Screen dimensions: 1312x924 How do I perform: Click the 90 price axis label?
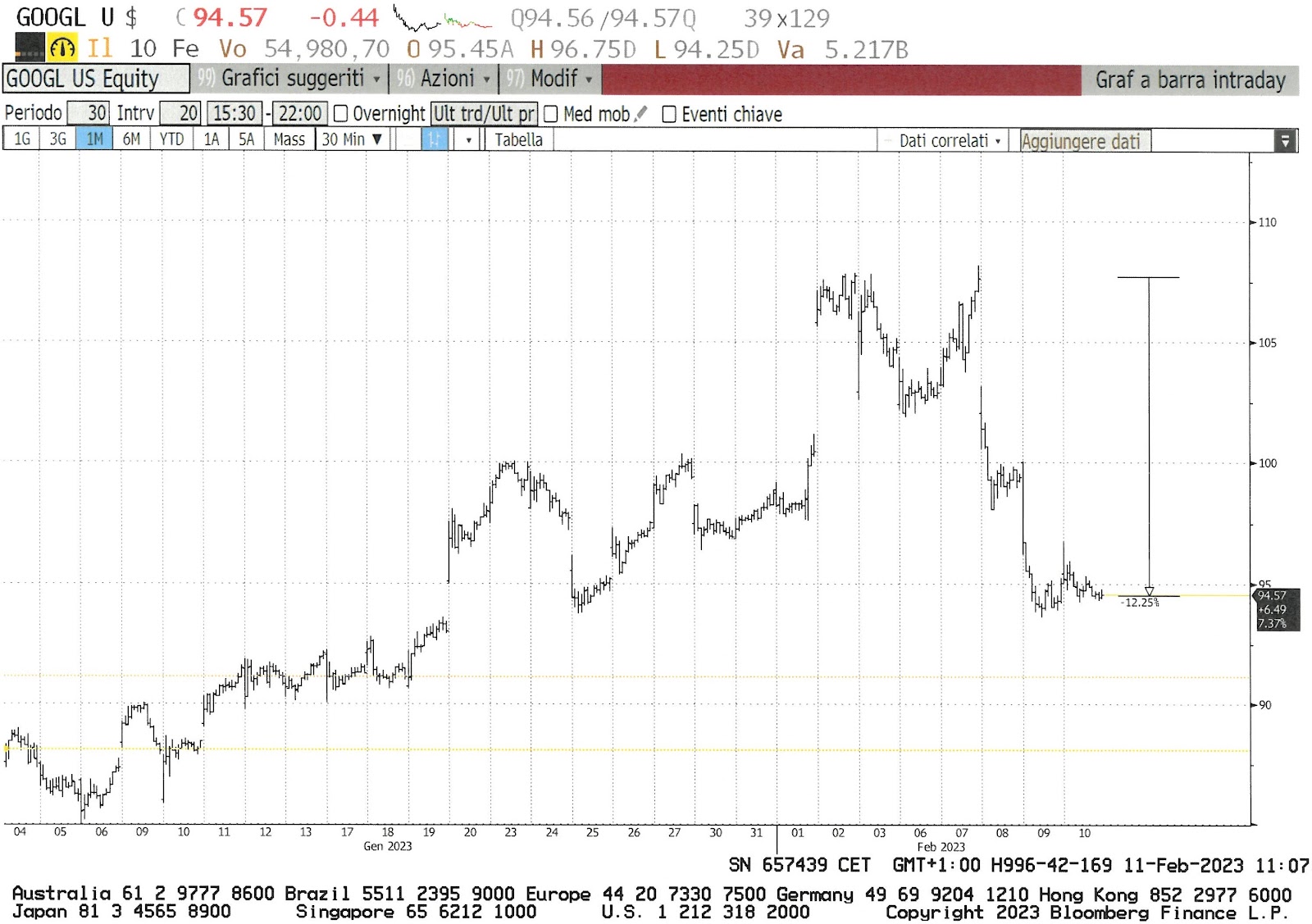pos(1264,705)
